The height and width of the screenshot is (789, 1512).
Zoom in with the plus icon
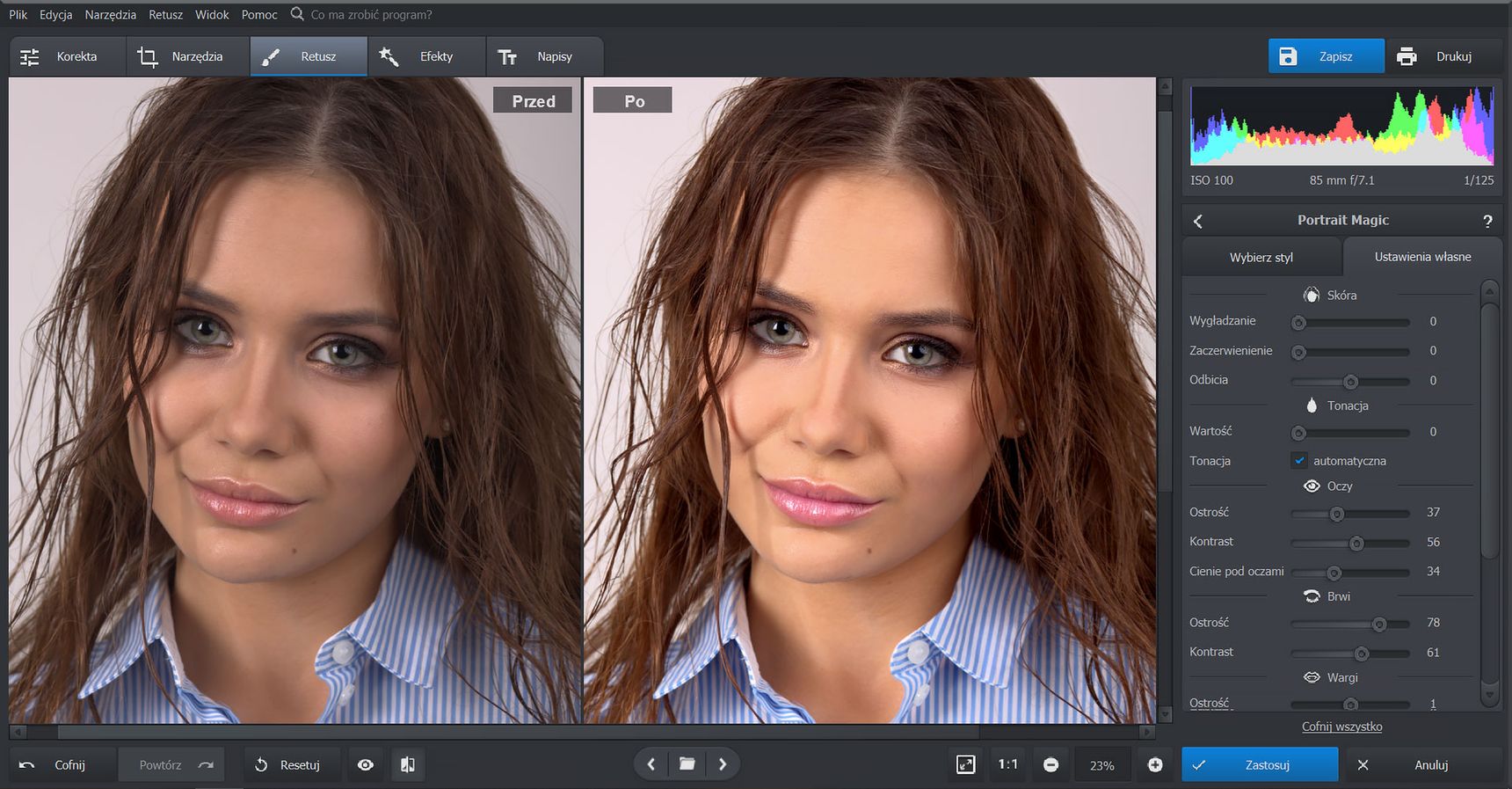point(1155,765)
